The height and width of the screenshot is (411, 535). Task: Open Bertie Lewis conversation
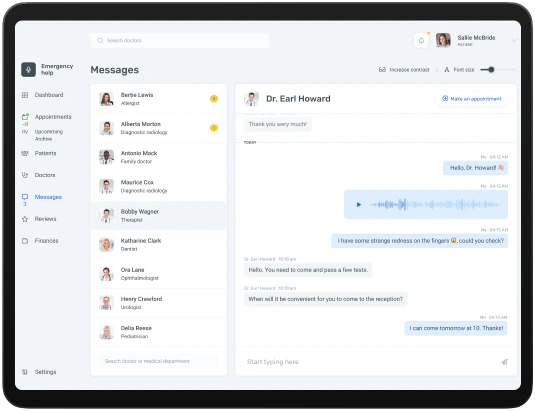pyautogui.click(x=159, y=99)
